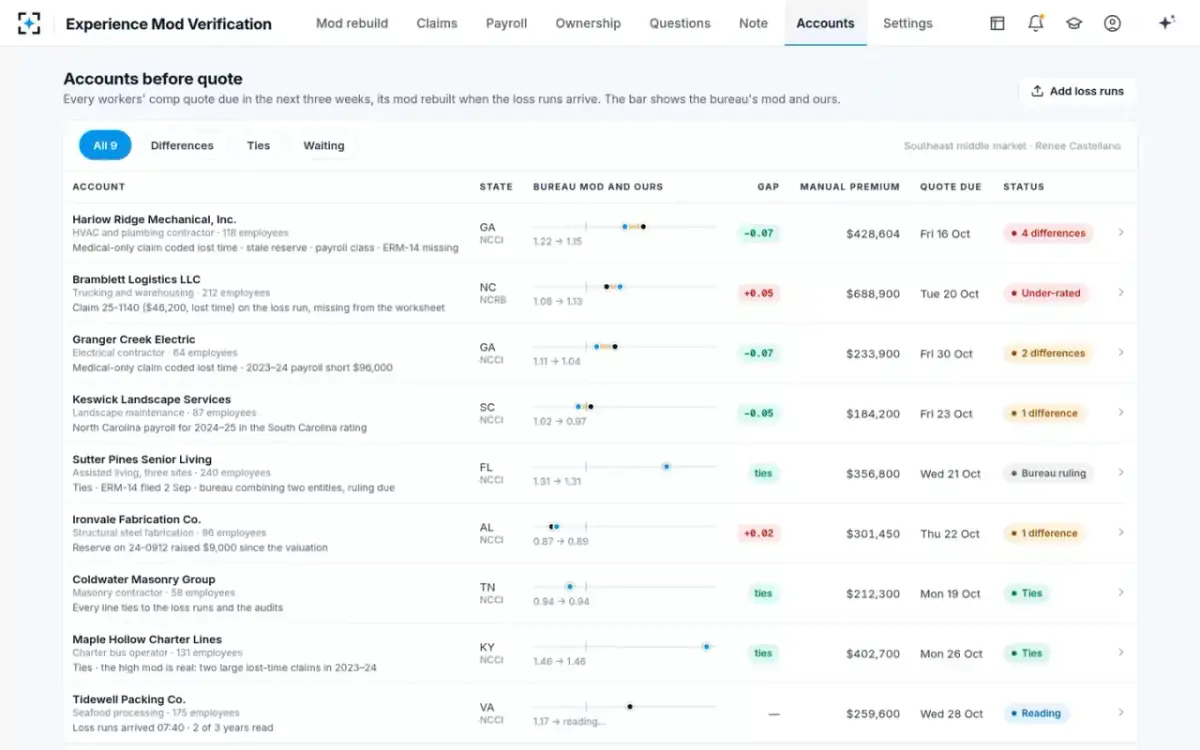Open Bramblett Logistics LLC account name
This screenshot has height=750, width=1200.
(x=136, y=279)
